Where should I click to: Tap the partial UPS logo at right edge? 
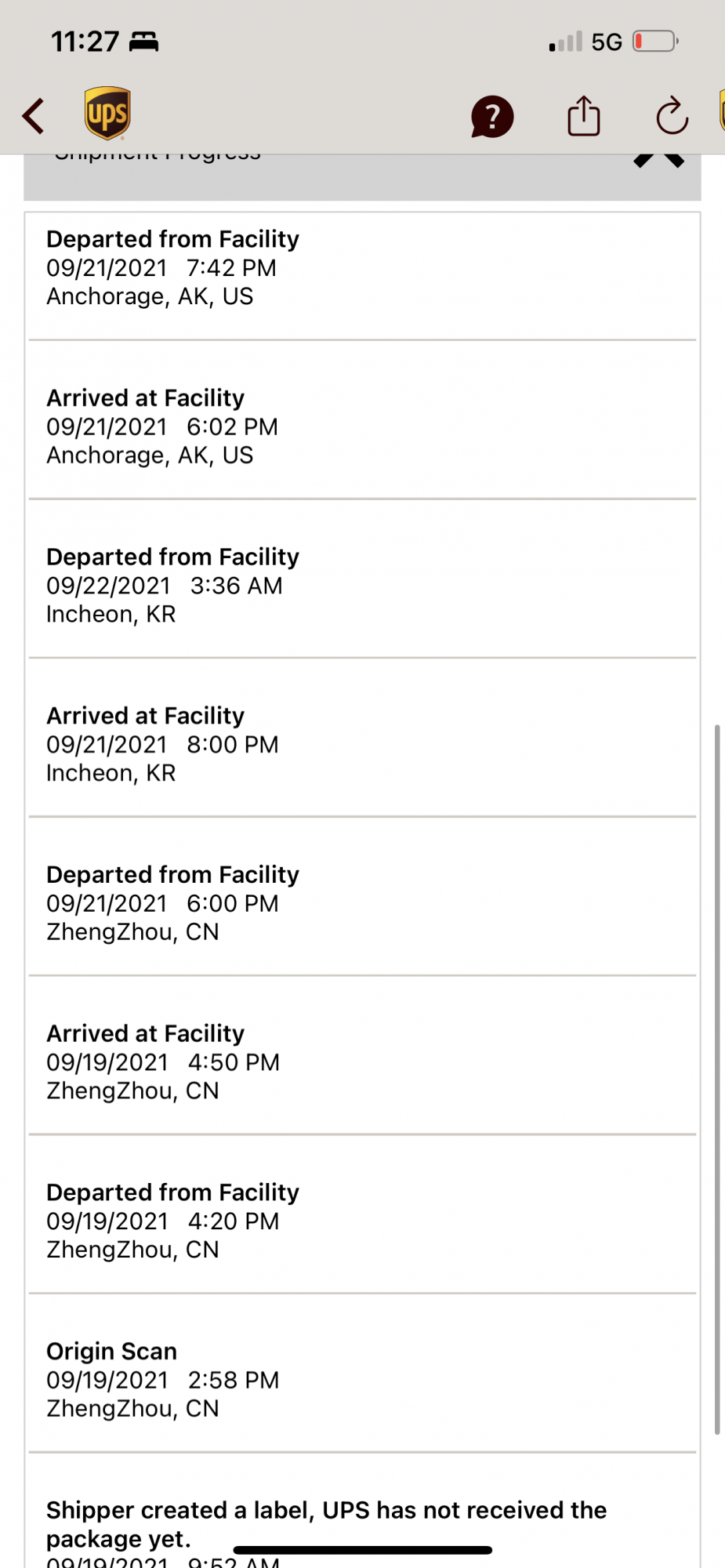coord(721,111)
